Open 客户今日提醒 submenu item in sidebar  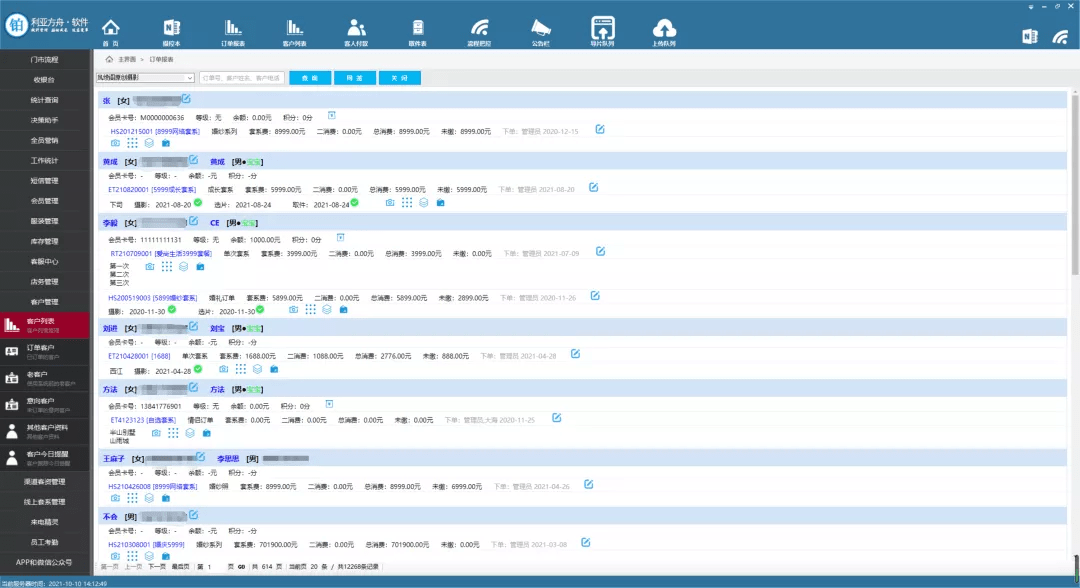point(45,458)
